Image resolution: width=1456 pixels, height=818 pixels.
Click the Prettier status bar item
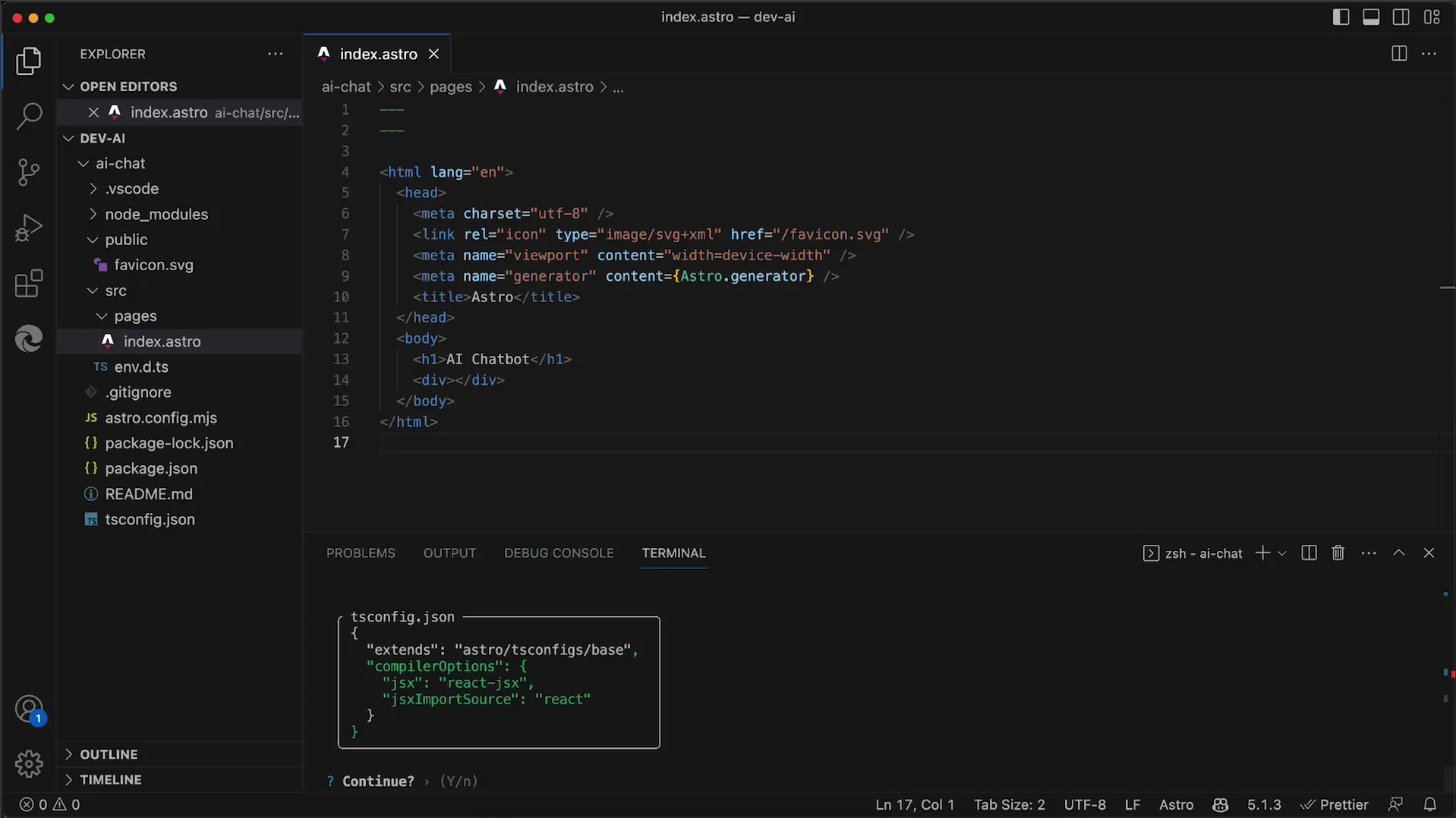1335,804
